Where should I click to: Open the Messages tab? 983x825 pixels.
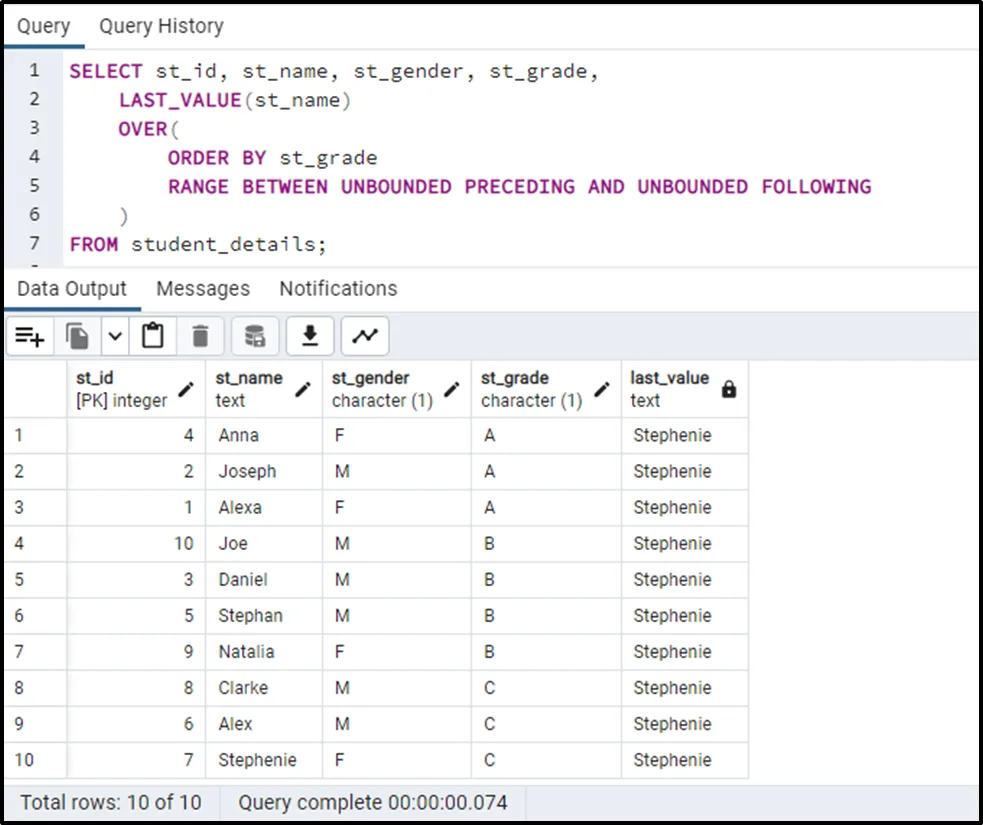[203, 289]
